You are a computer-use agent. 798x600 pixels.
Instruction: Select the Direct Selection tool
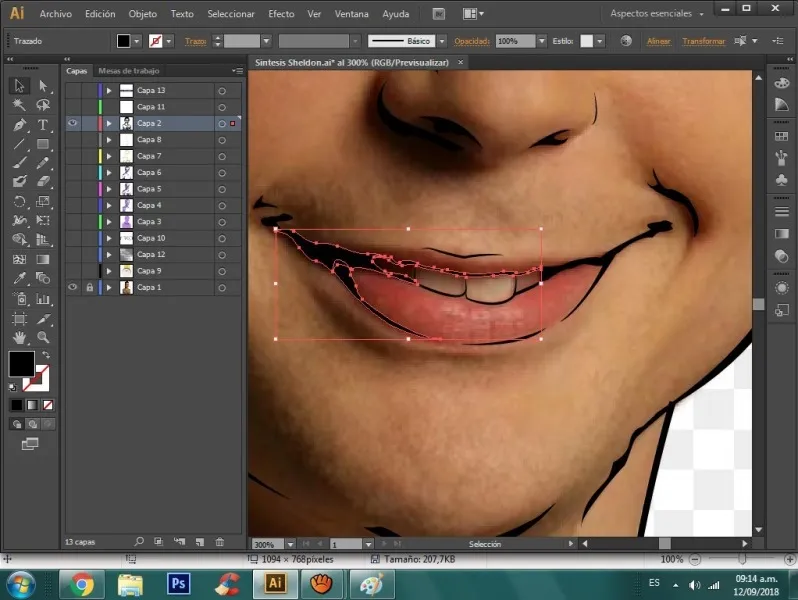43,86
